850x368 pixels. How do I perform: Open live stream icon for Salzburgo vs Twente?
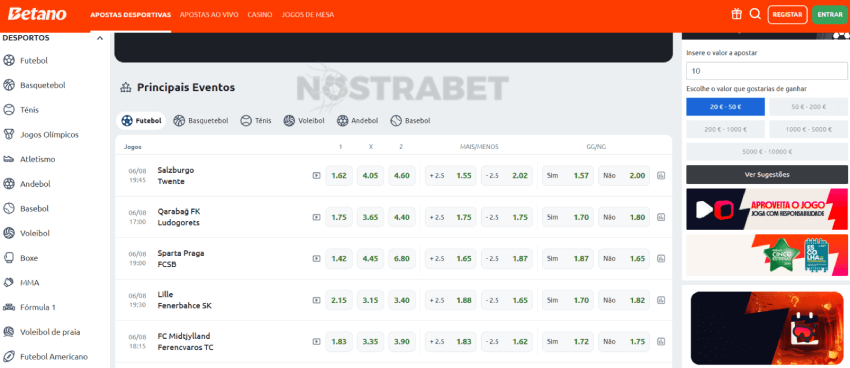click(x=316, y=176)
